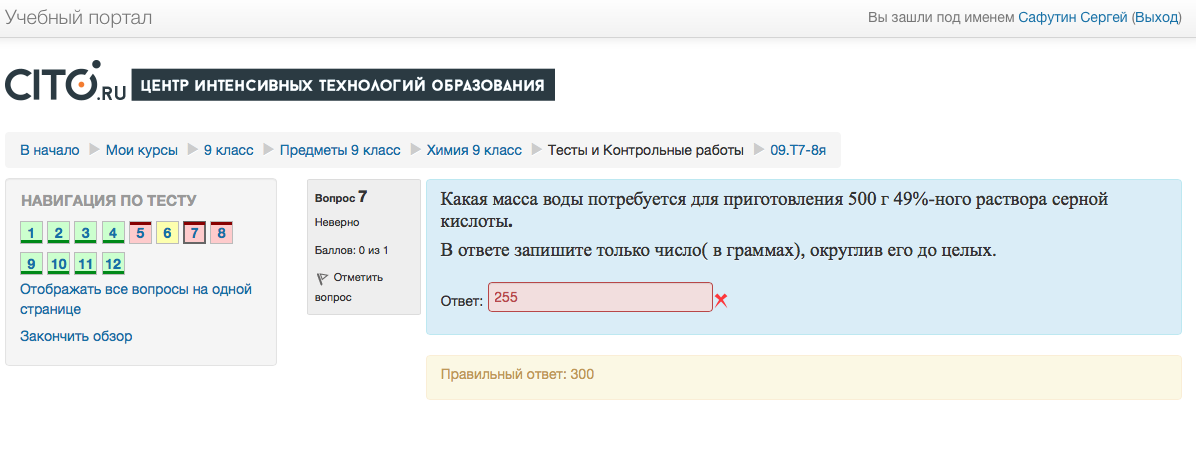Open 'В начало' breadcrumb link
The width and height of the screenshot is (1196, 452).
click(x=50, y=150)
